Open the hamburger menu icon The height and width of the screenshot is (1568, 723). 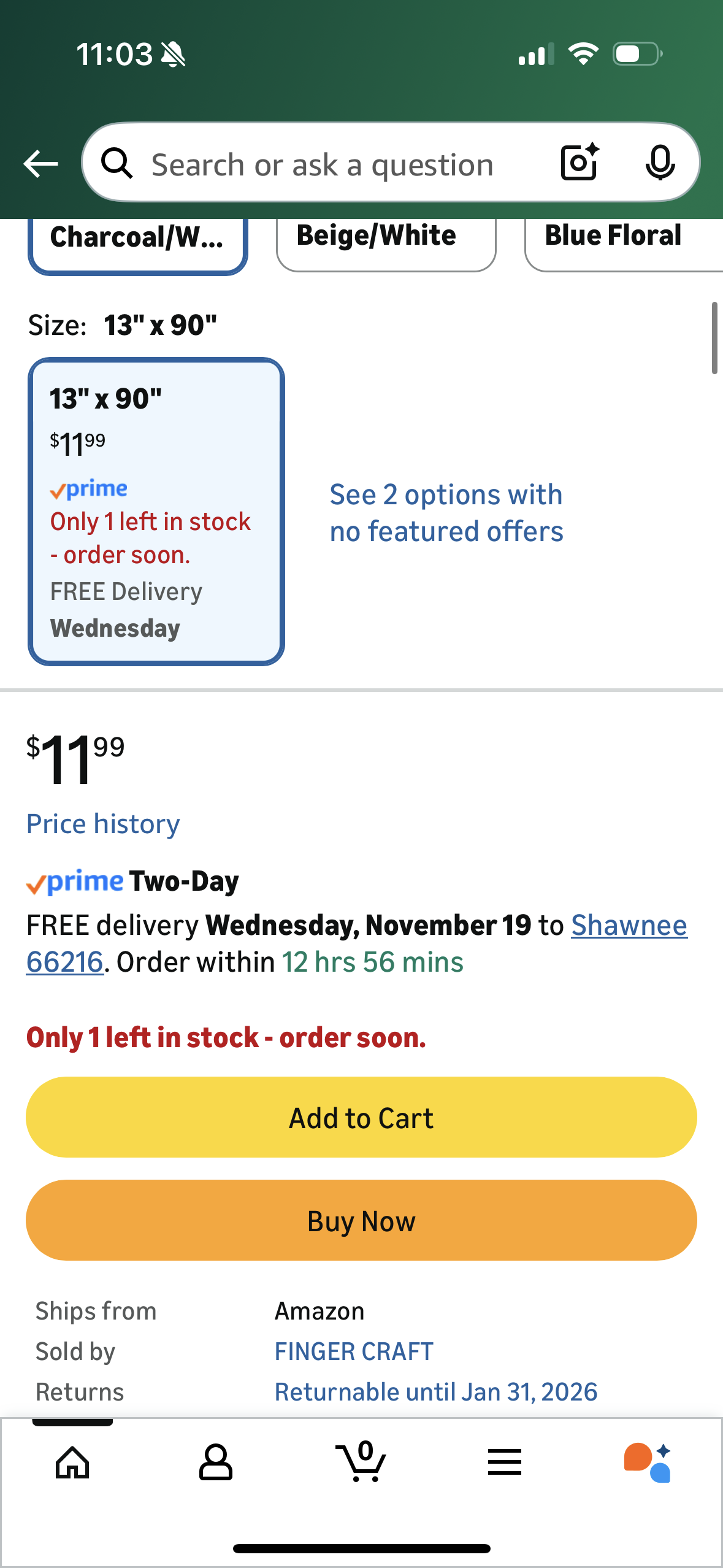[x=505, y=1462]
